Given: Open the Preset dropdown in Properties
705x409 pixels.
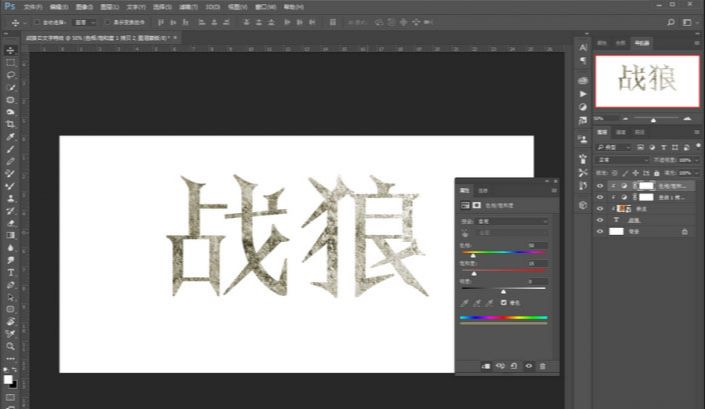Looking at the screenshot, I should coord(512,222).
